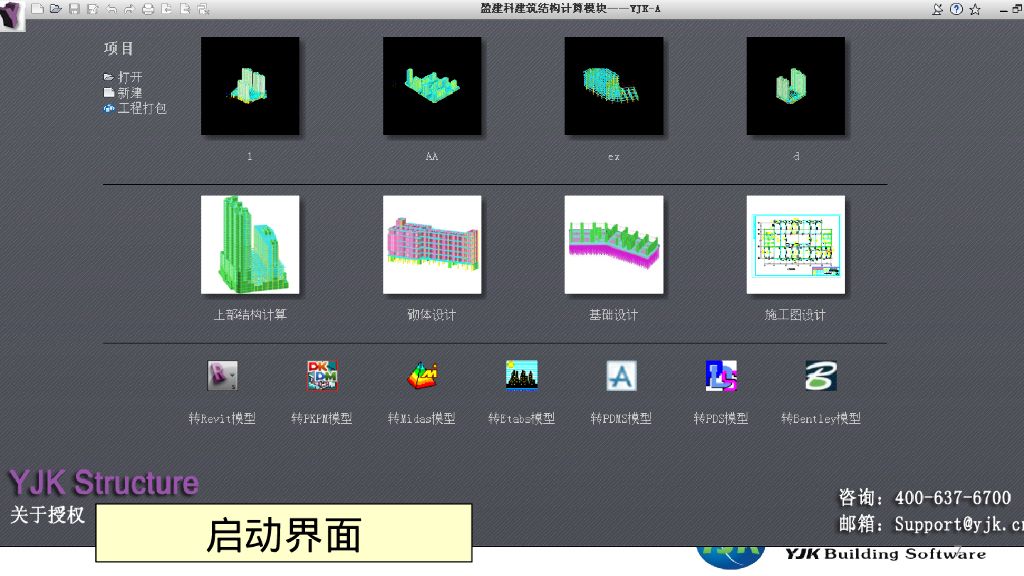This screenshot has width=1024, height=576.
Task: Select 转Revit模型 to convert to Revit
Action: coord(221,378)
